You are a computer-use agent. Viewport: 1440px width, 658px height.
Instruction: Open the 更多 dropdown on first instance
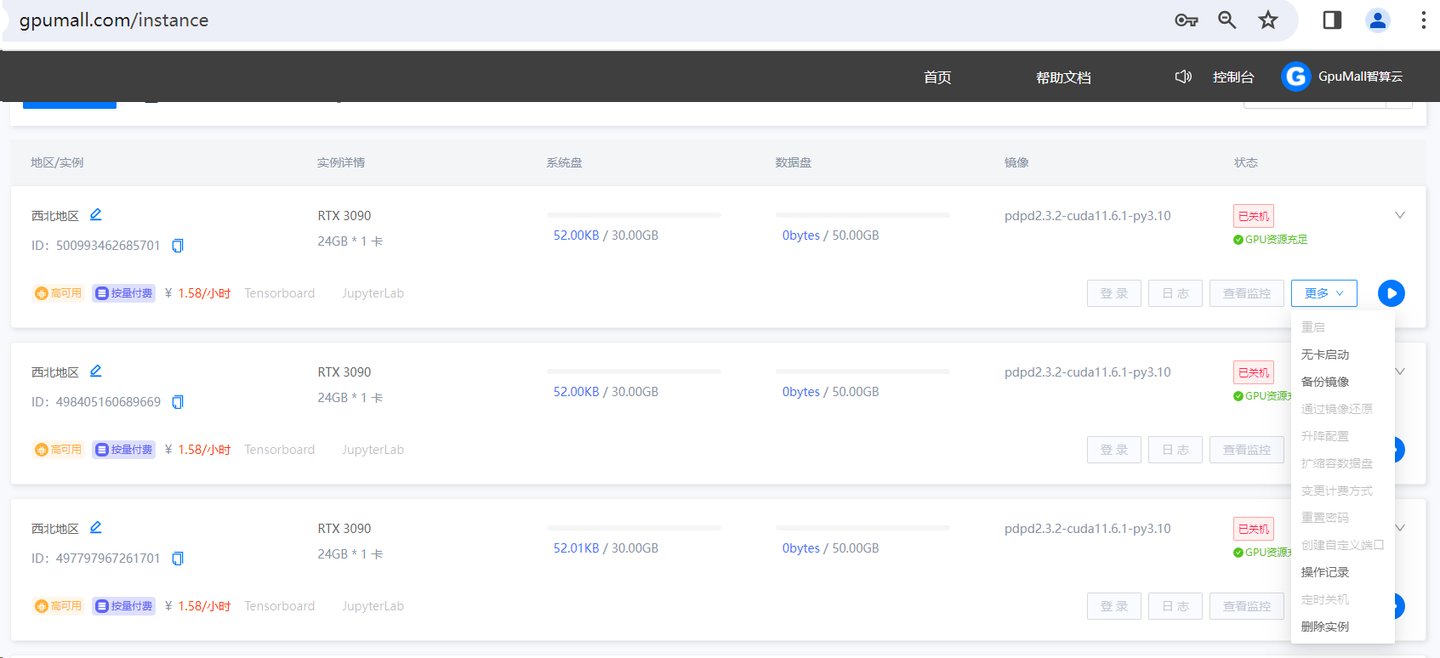pyautogui.click(x=1324, y=293)
